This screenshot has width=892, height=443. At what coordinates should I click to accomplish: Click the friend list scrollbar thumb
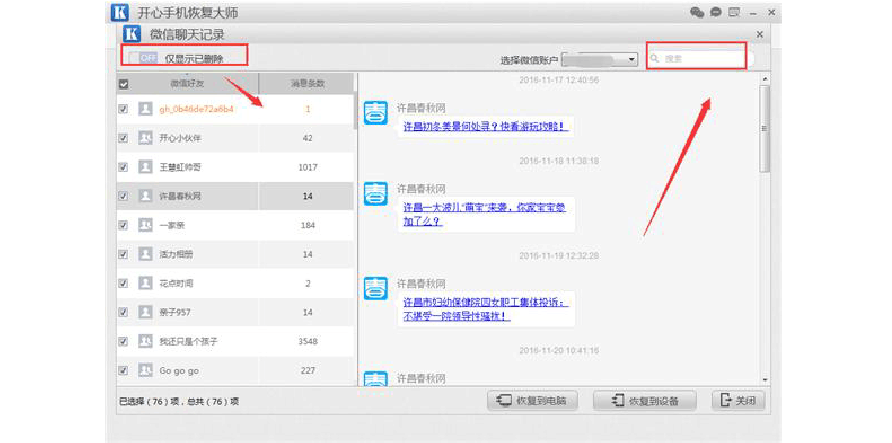(356, 110)
